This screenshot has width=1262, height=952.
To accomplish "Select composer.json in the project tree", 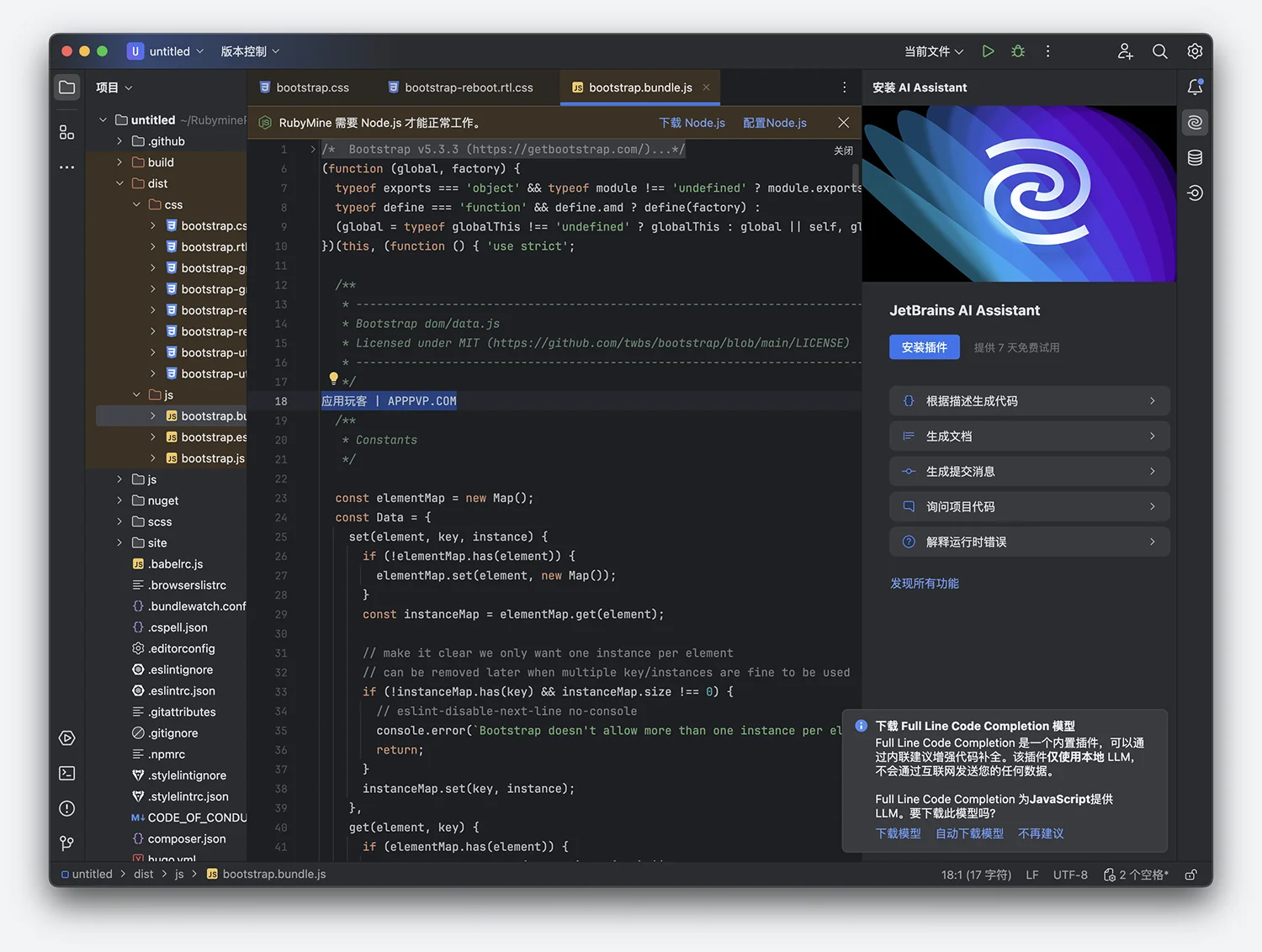I will (x=179, y=838).
